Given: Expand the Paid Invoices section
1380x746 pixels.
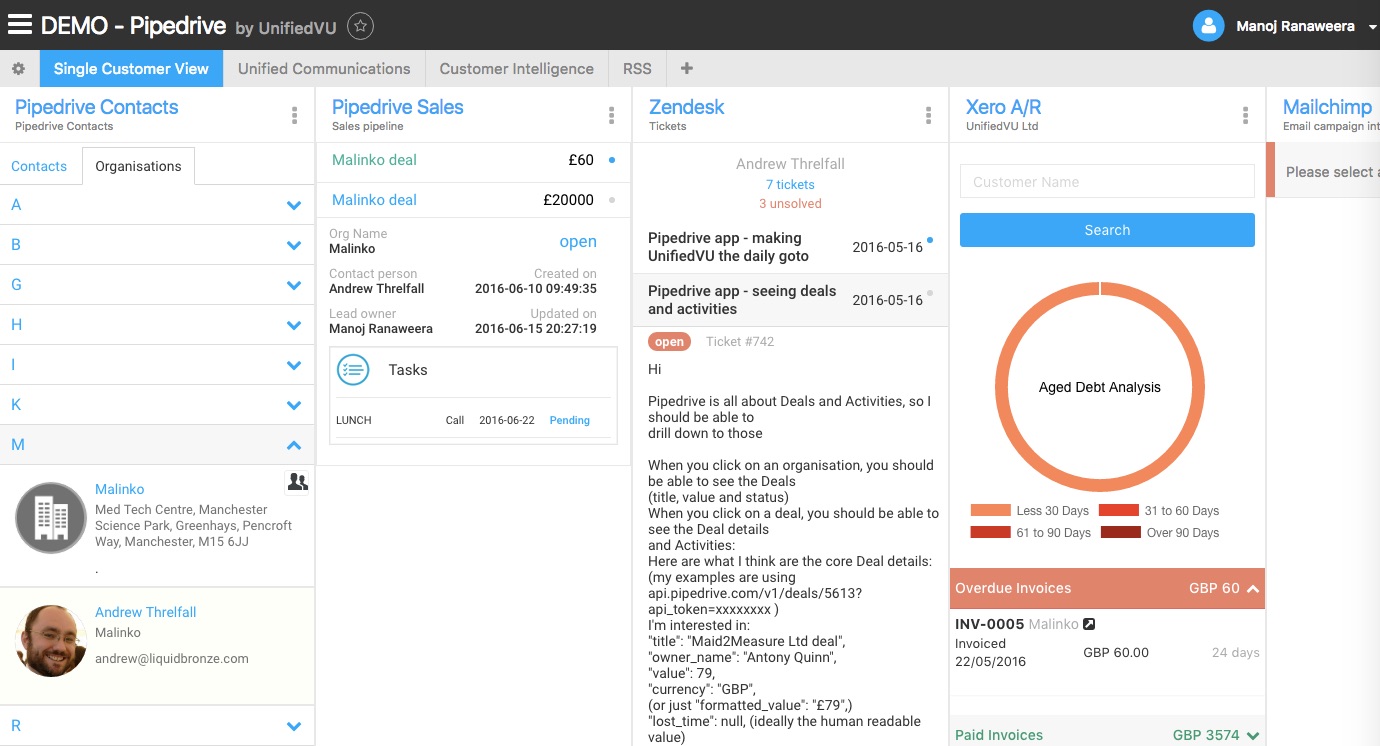Looking at the screenshot, I should pyautogui.click(x=1107, y=734).
